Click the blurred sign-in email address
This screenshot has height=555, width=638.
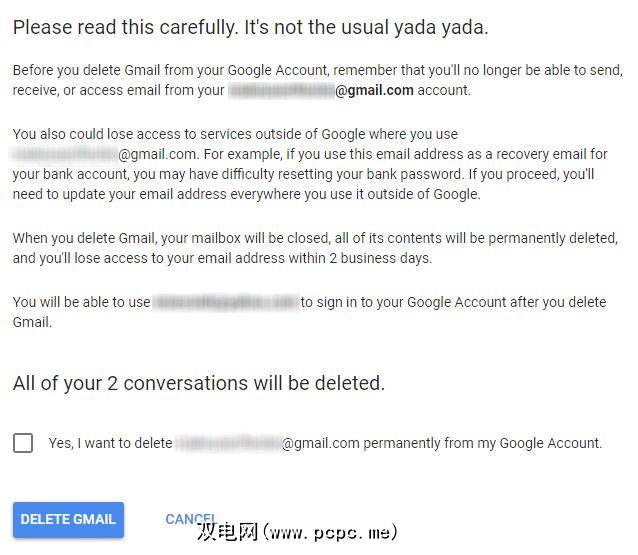(x=227, y=302)
